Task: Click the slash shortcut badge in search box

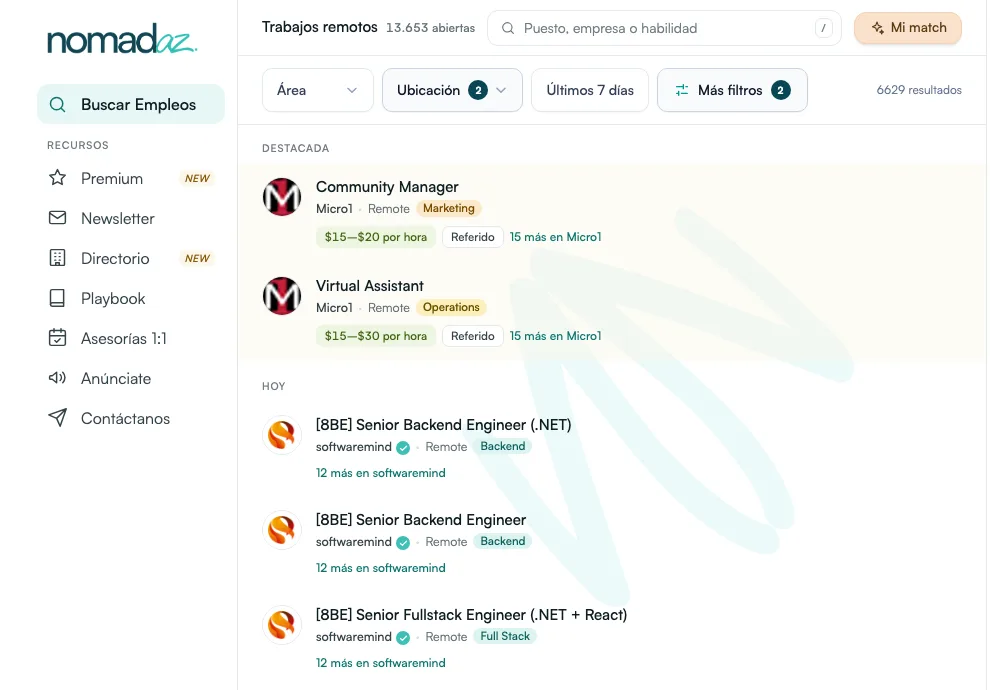Action: click(x=823, y=28)
